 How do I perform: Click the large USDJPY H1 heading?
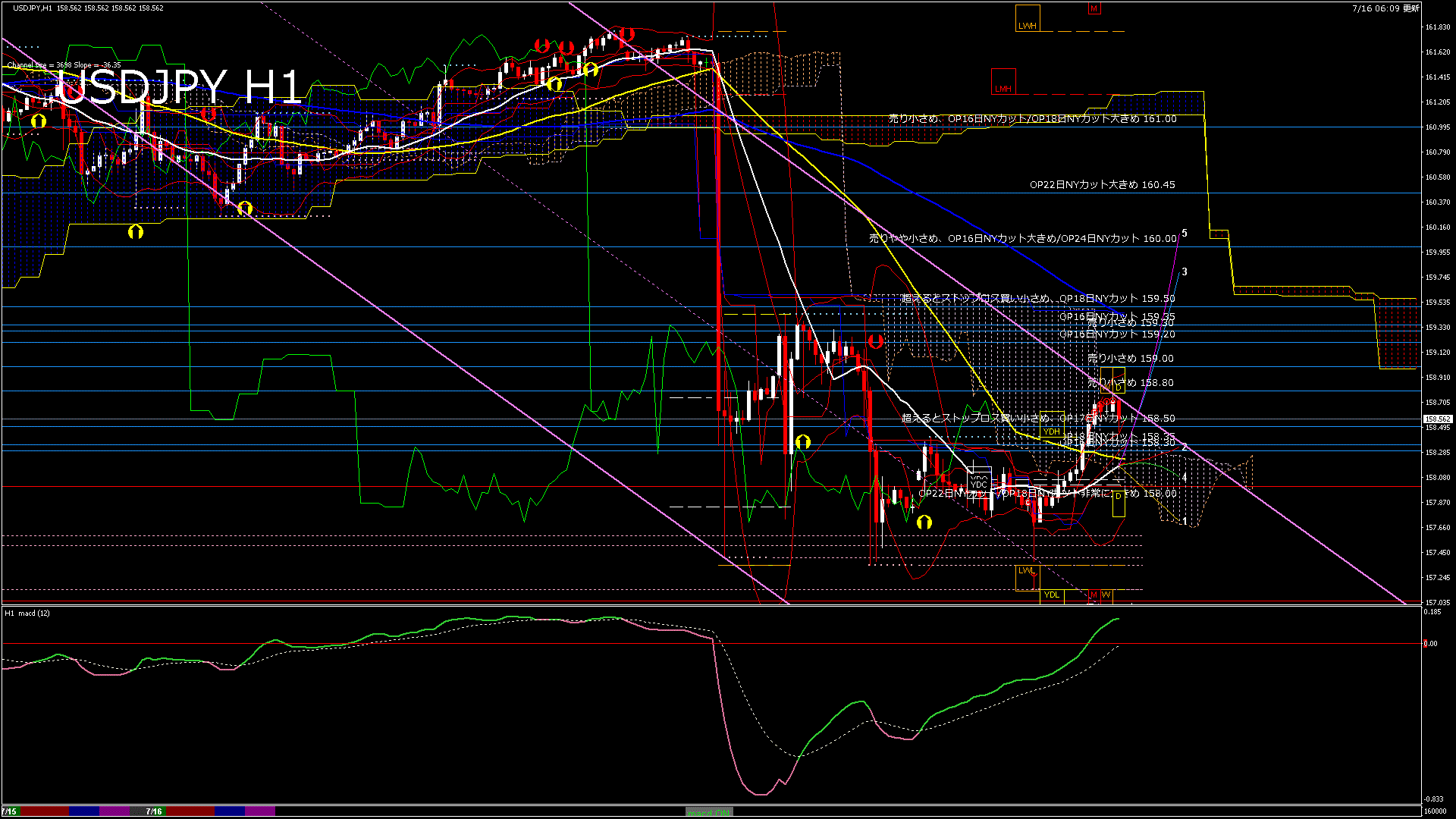180,86
